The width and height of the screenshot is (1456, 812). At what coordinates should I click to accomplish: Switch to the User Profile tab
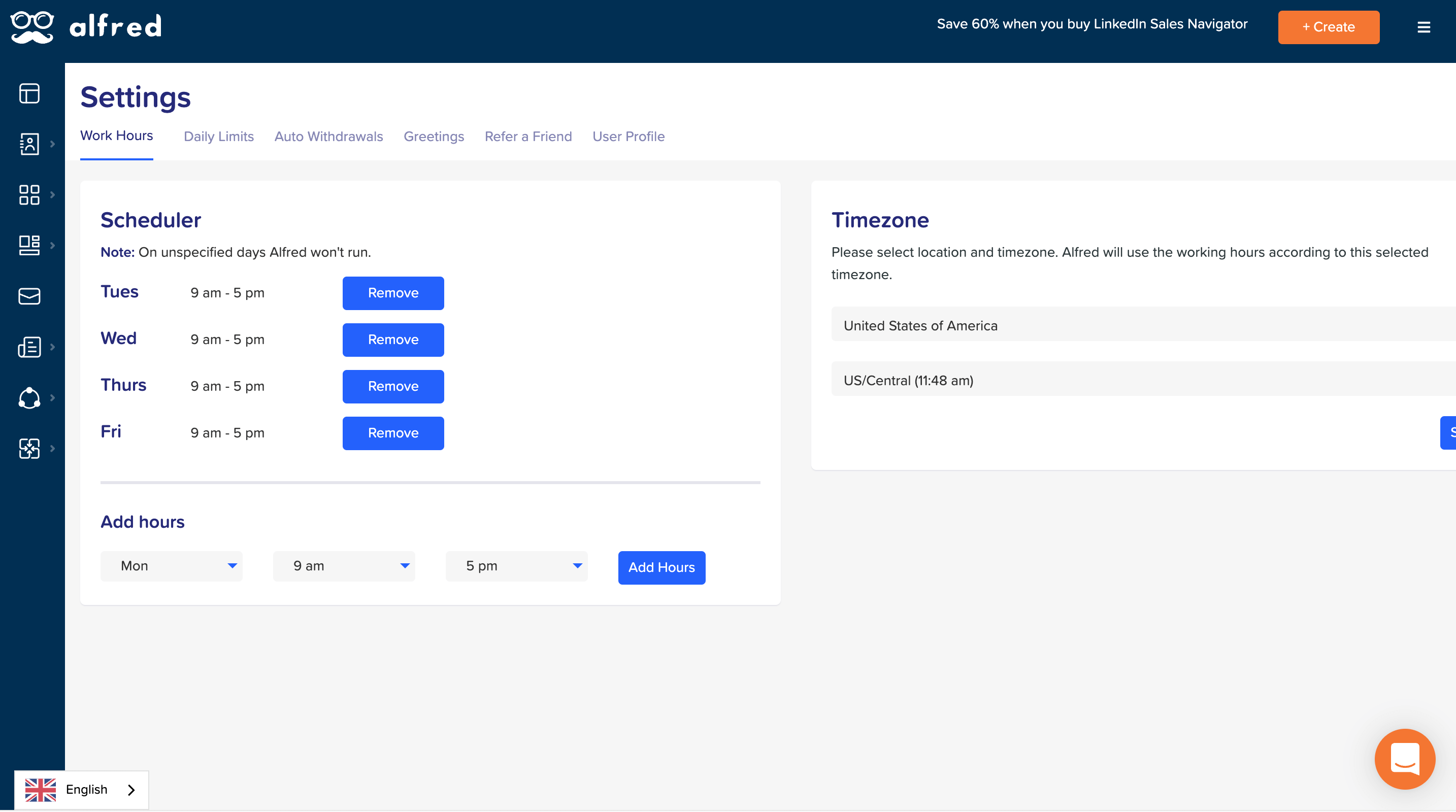[628, 136]
